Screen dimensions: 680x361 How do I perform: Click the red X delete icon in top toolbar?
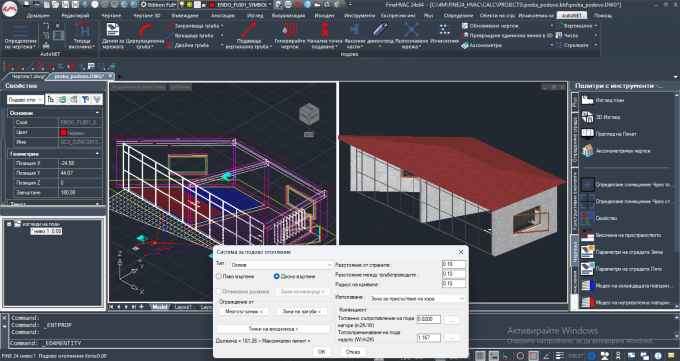(x=298, y=5)
